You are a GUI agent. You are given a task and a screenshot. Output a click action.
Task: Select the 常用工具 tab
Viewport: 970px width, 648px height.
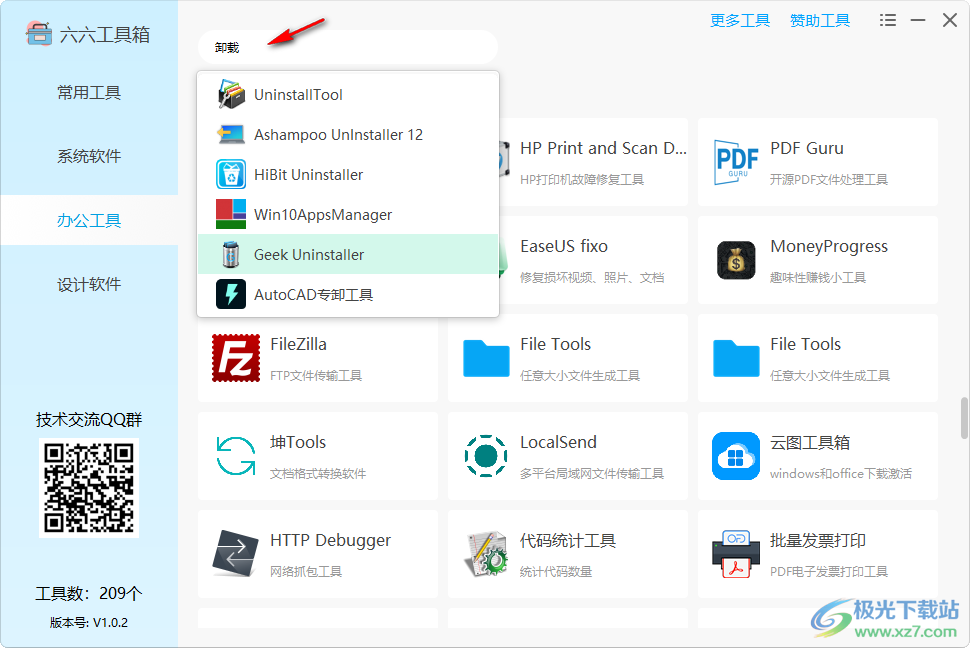pos(89,92)
